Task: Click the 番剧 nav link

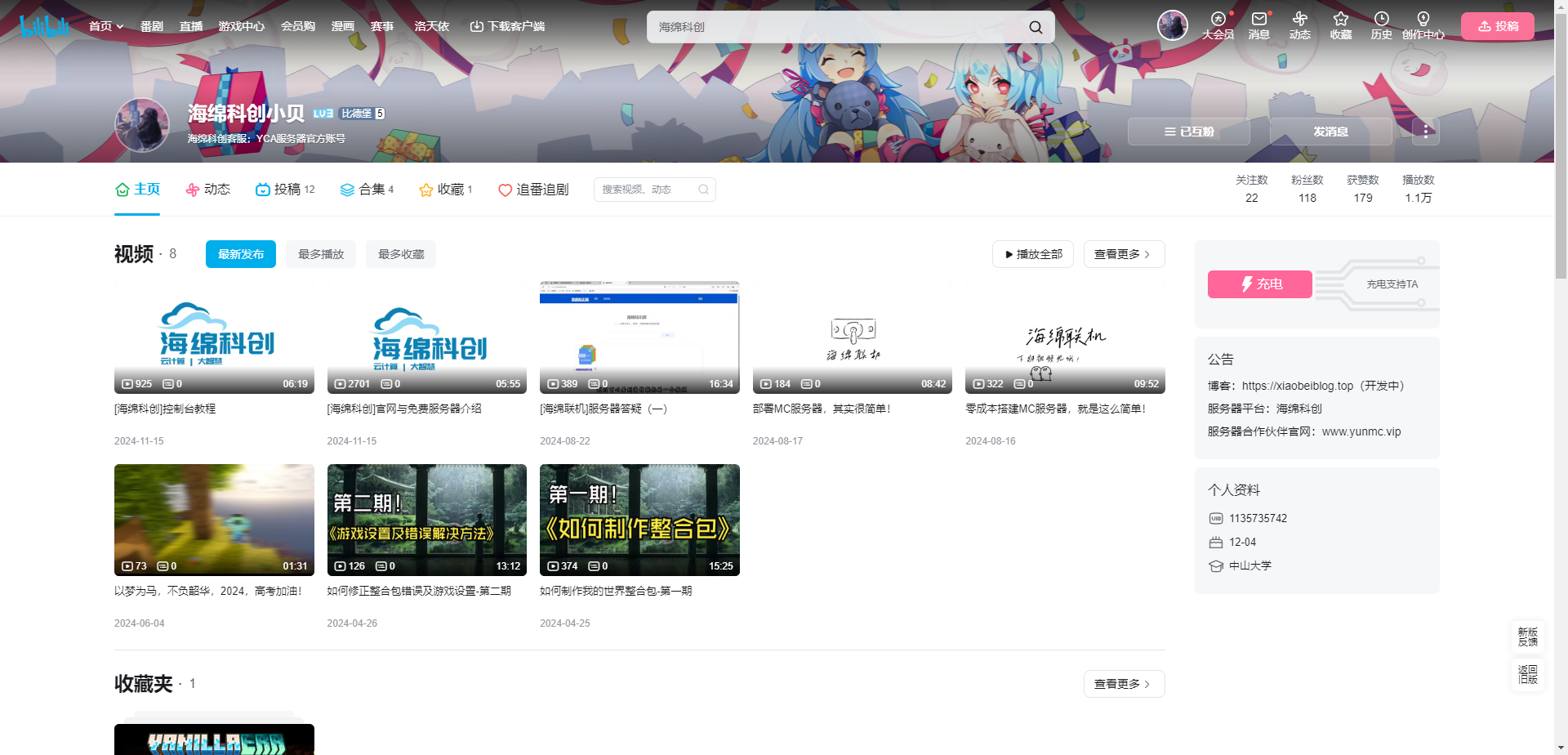Action: (x=152, y=26)
